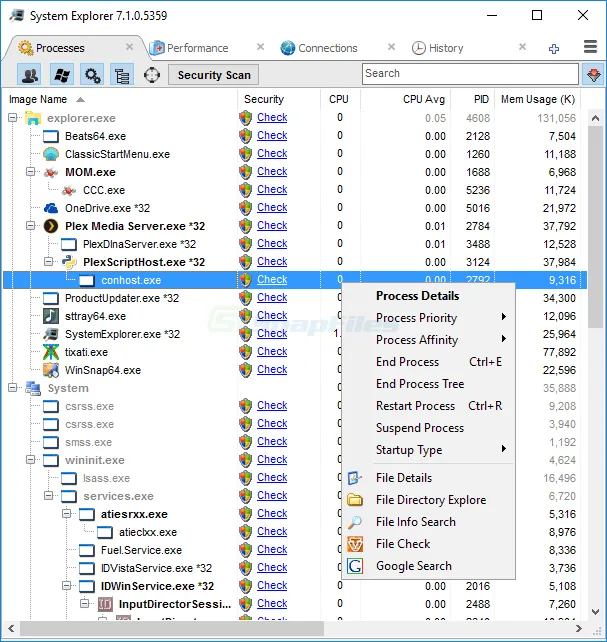This screenshot has height=642, width=607.
Task: Collapse the System tree node
Action: click(x=13, y=387)
